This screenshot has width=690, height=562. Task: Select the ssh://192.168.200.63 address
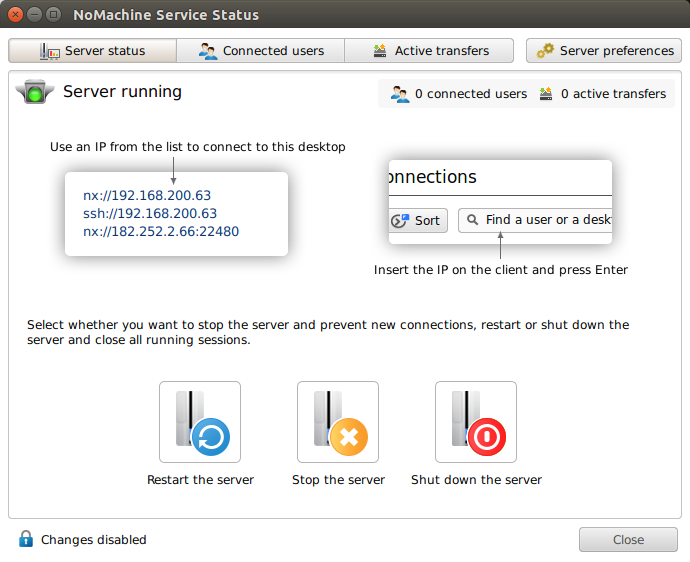[150, 213]
